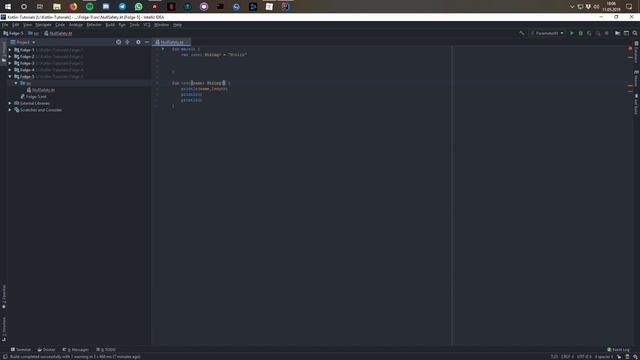This screenshot has height=360, width=640.
Task: Open the Build menu
Action: click(x=110, y=25)
